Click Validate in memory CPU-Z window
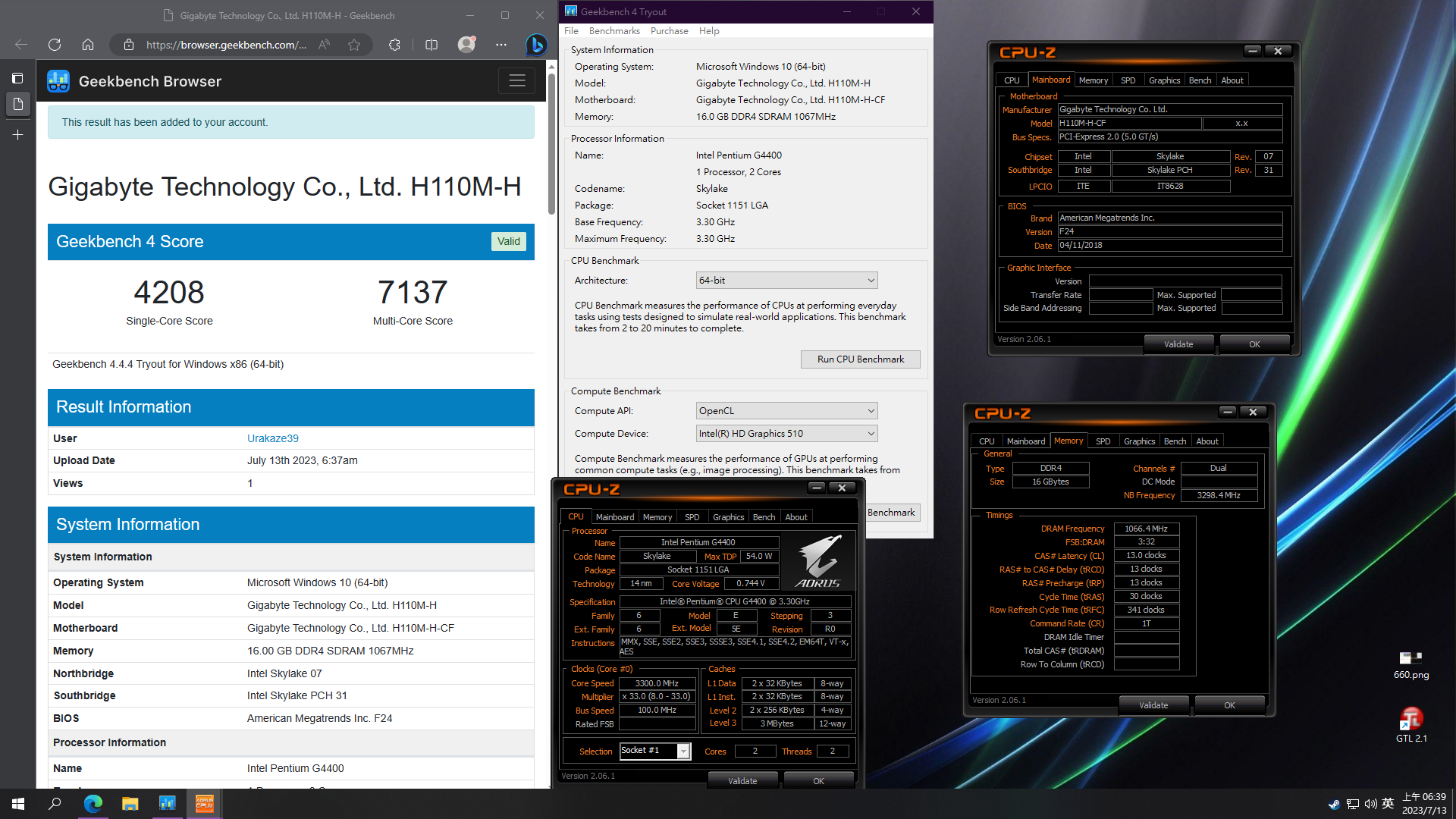This screenshot has width=1456, height=819. pos(1153,705)
